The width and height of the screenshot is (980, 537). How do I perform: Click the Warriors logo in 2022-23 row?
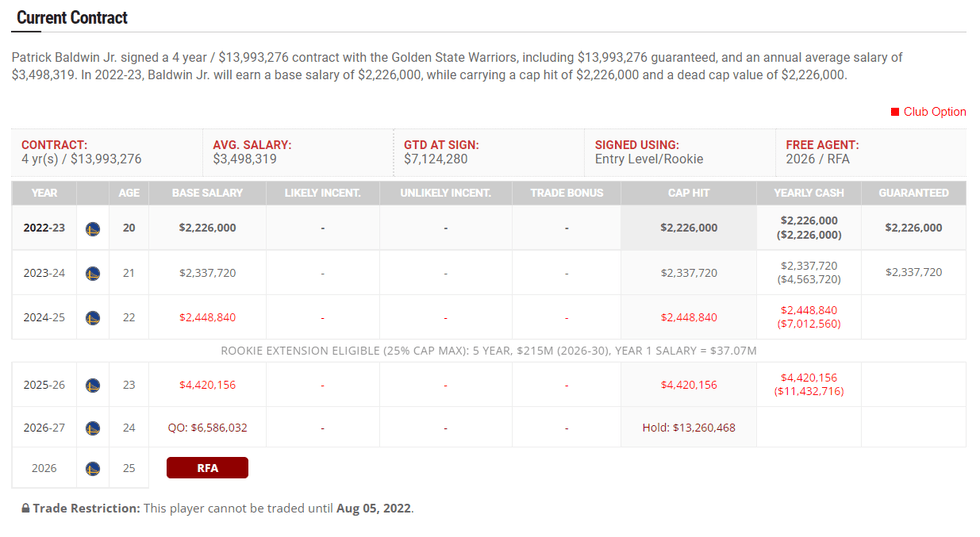tap(93, 228)
